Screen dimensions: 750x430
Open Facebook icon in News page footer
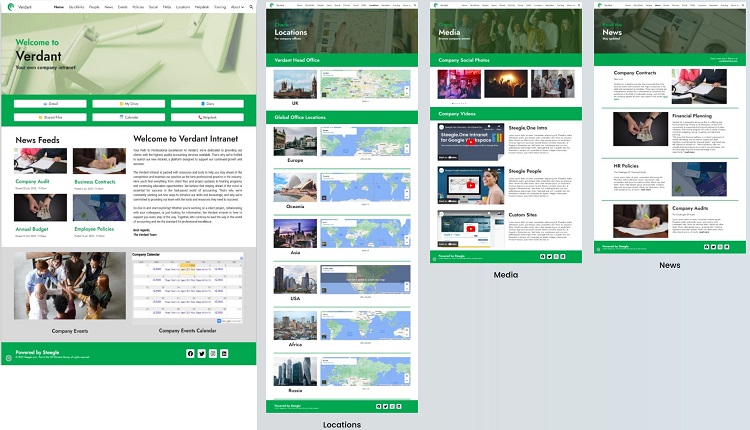coord(706,247)
